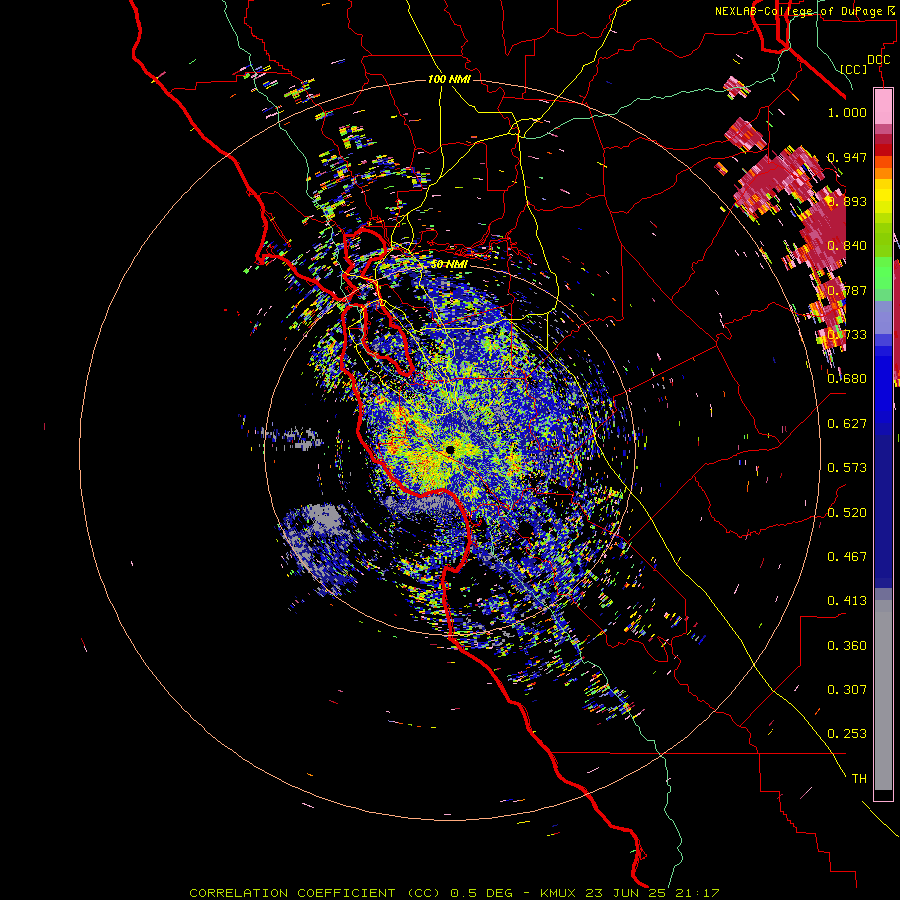
Task: Pick the light pink top color-scale segment
Action: click(883, 106)
